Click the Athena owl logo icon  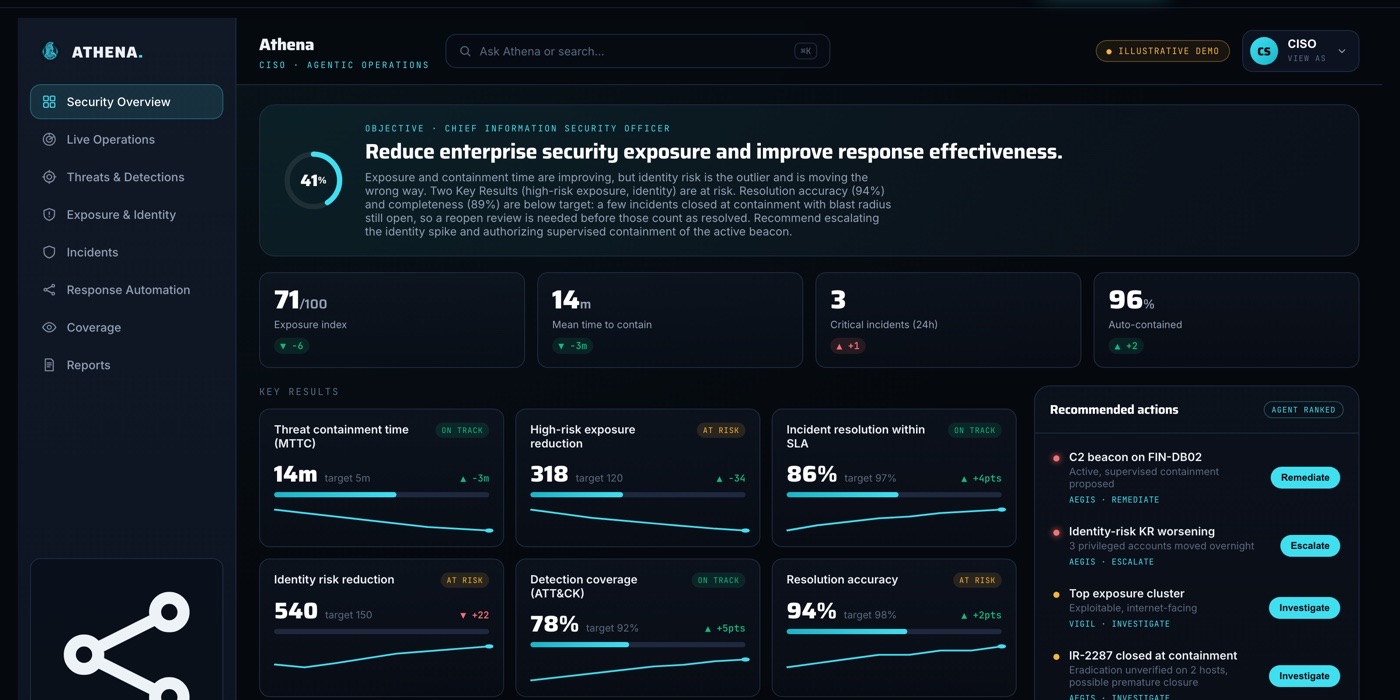50,51
